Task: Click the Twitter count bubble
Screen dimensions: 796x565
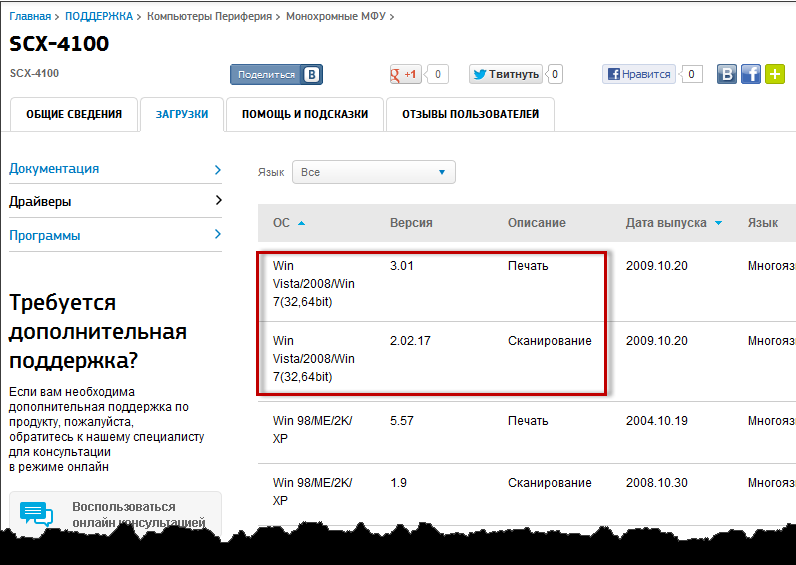Action: (x=555, y=74)
